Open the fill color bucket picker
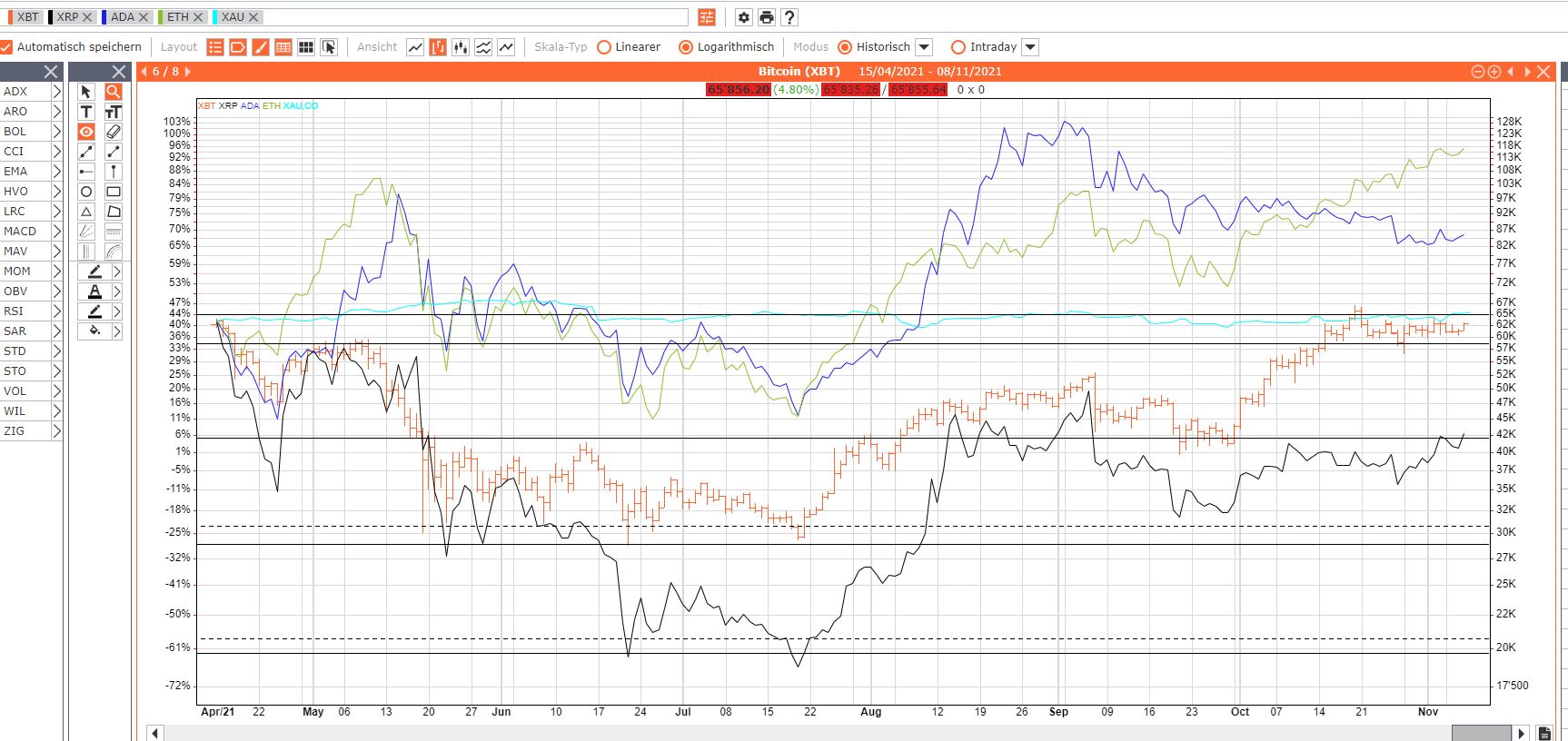The width and height of the screenshot is (1568, 741). [94, 331]
